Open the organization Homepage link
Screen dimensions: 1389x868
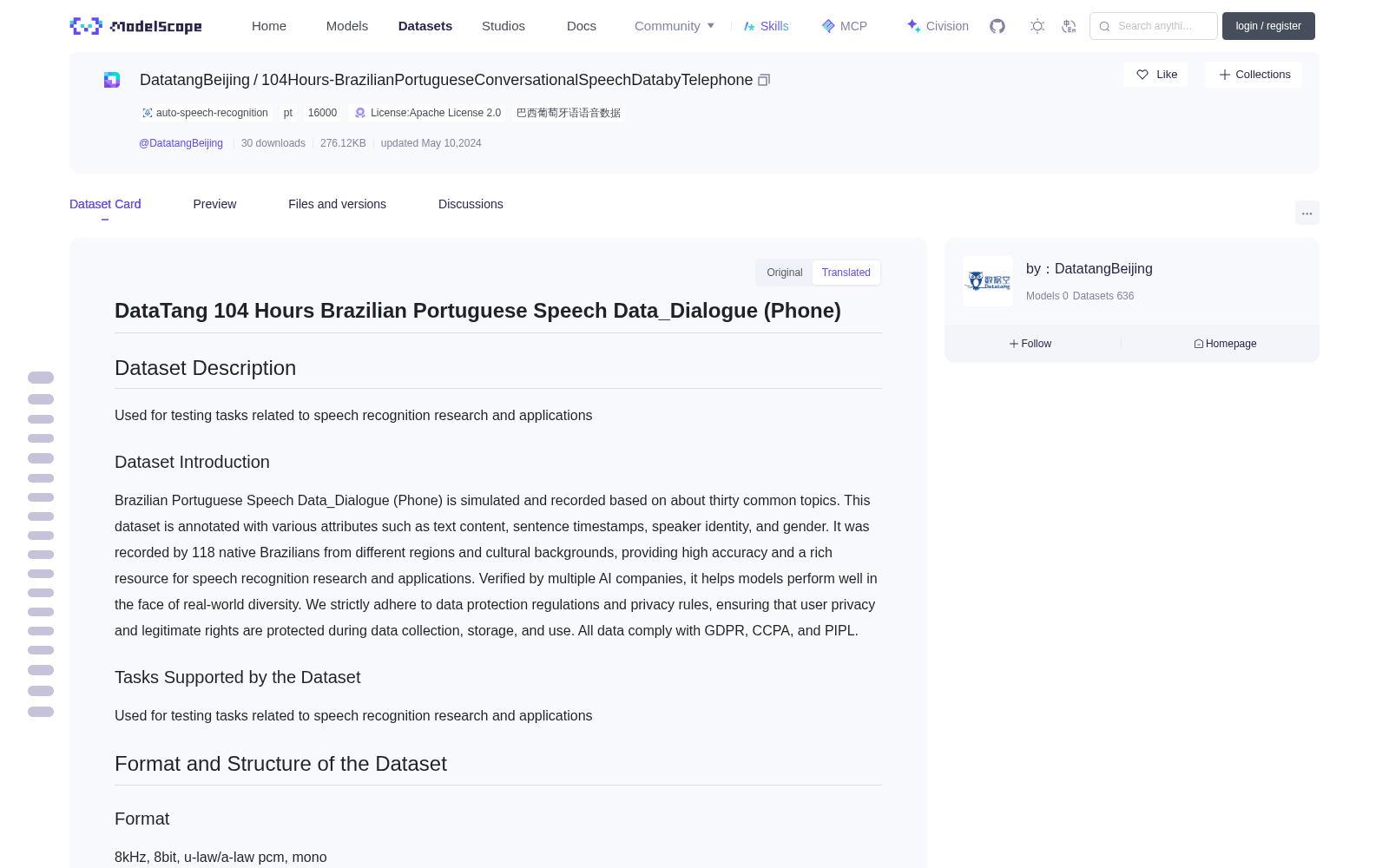tap(1225, 344)
